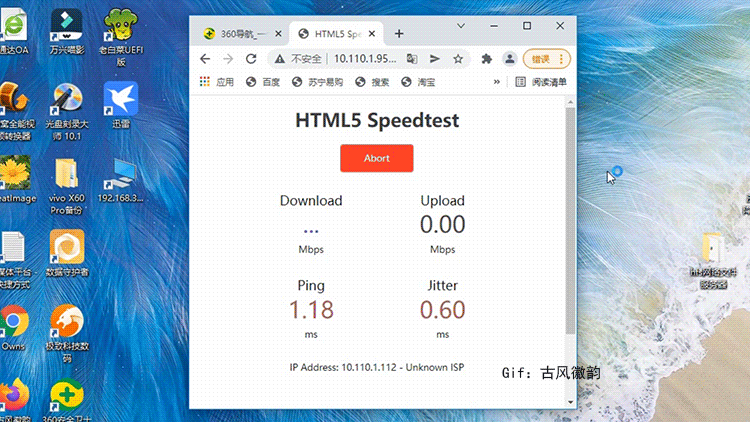Open a new tab with plus button
Screen dimensions: 750x422
click(x=399, y=34)
